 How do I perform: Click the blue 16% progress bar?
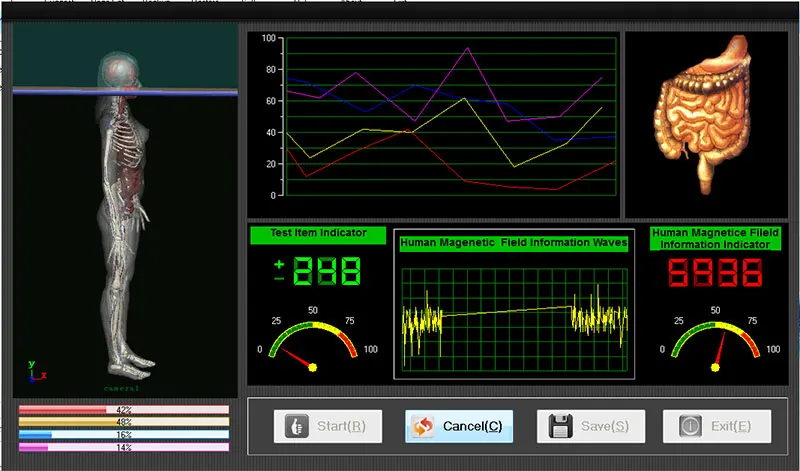(x=124, y=435)
